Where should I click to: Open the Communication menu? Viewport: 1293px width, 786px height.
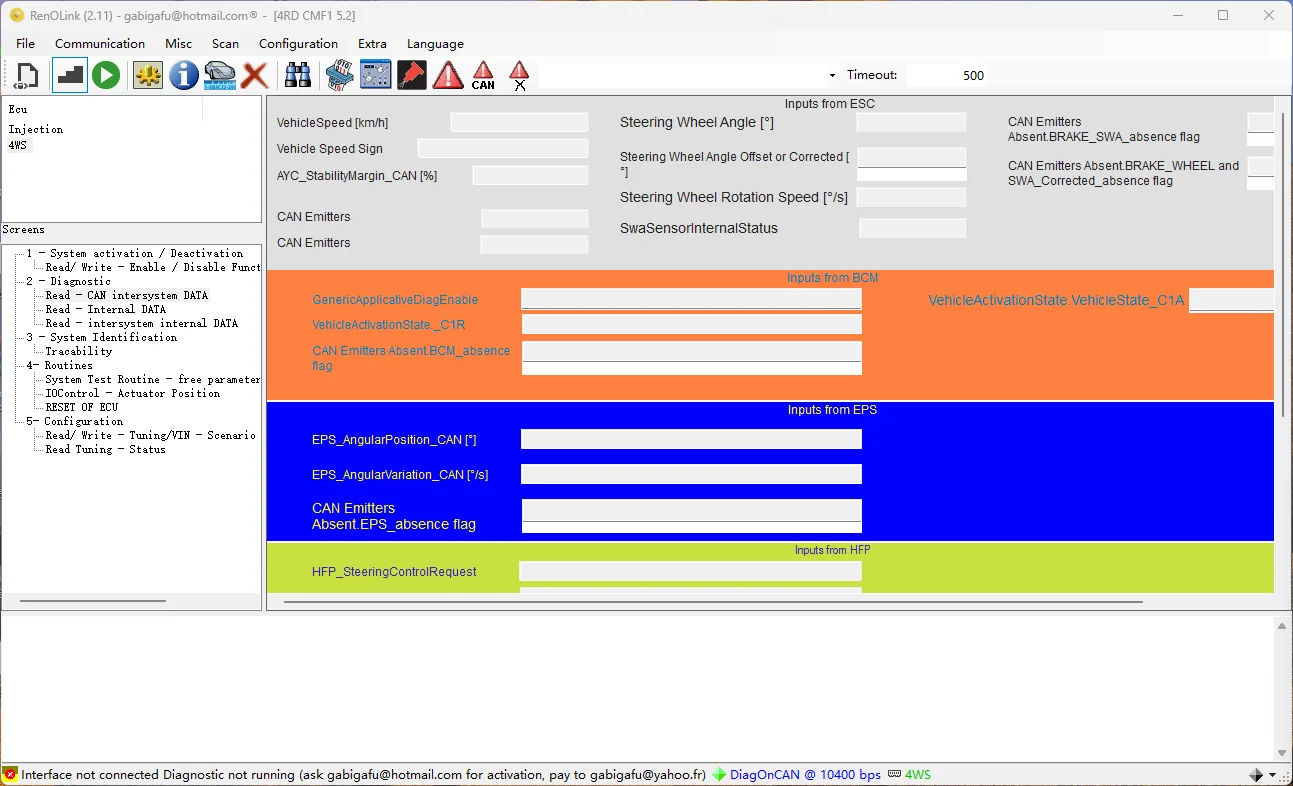[100, 44]
